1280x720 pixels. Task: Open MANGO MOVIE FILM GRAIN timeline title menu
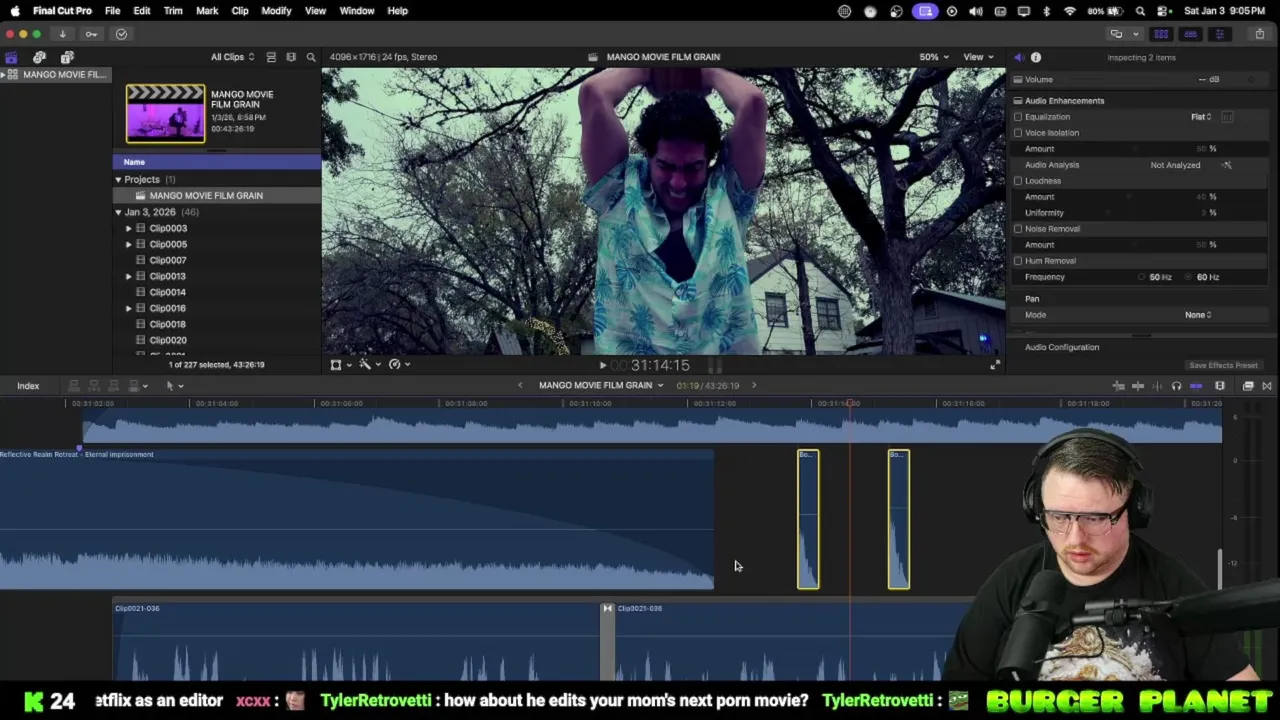click(601, 386)
